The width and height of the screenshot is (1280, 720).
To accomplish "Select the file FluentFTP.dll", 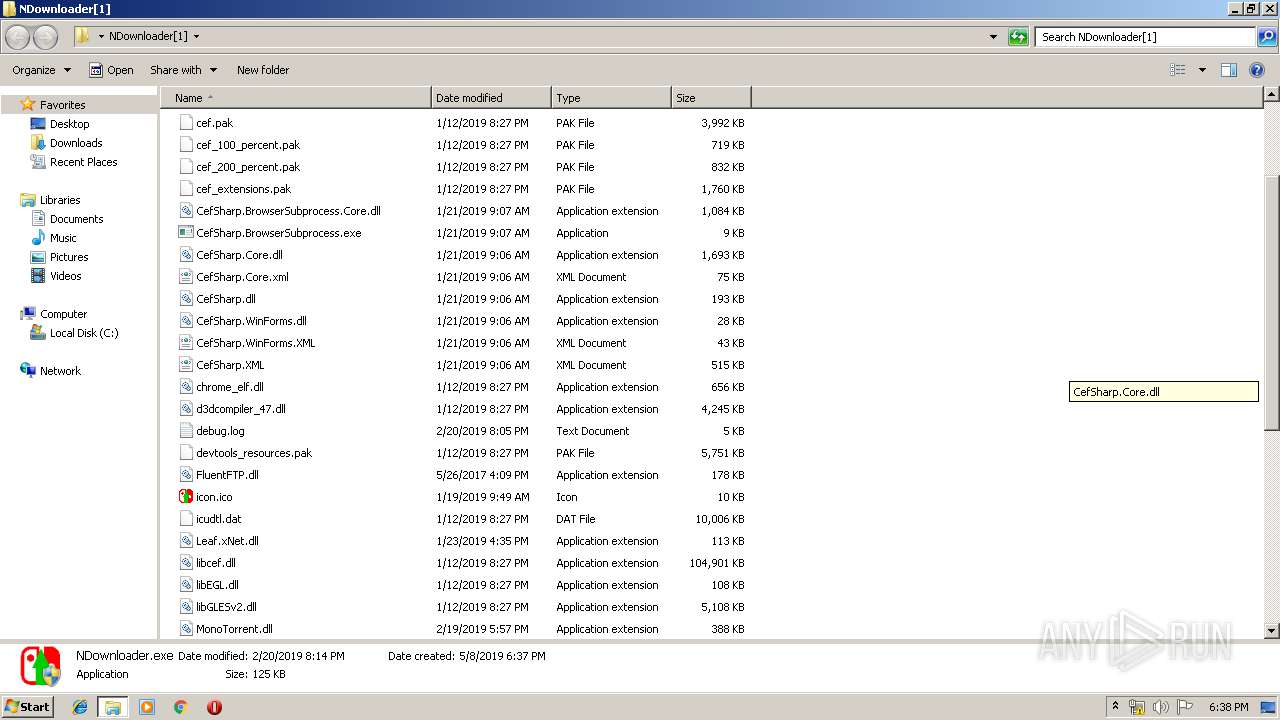I will 227,475.
